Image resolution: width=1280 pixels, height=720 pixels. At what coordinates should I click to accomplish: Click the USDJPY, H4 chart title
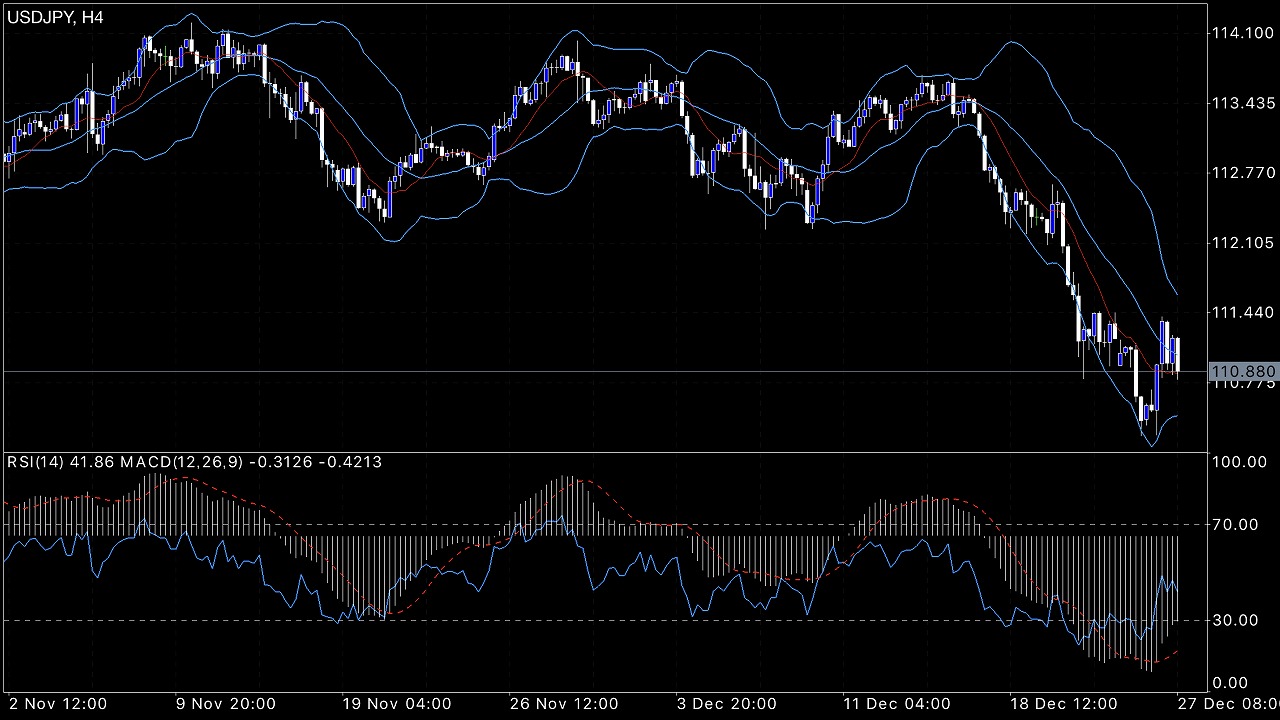[54, 18]
